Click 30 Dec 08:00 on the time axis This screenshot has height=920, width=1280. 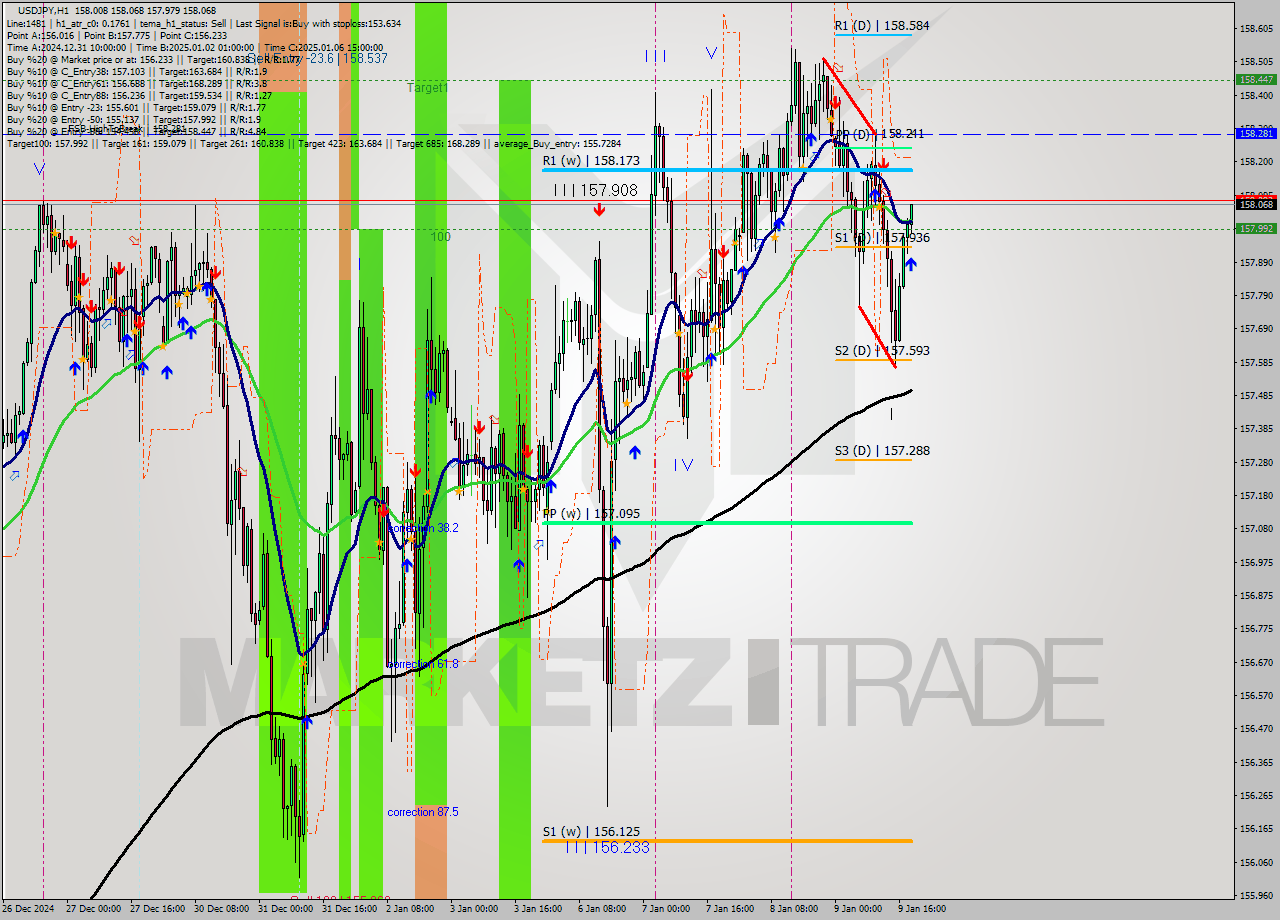point(221,909)
